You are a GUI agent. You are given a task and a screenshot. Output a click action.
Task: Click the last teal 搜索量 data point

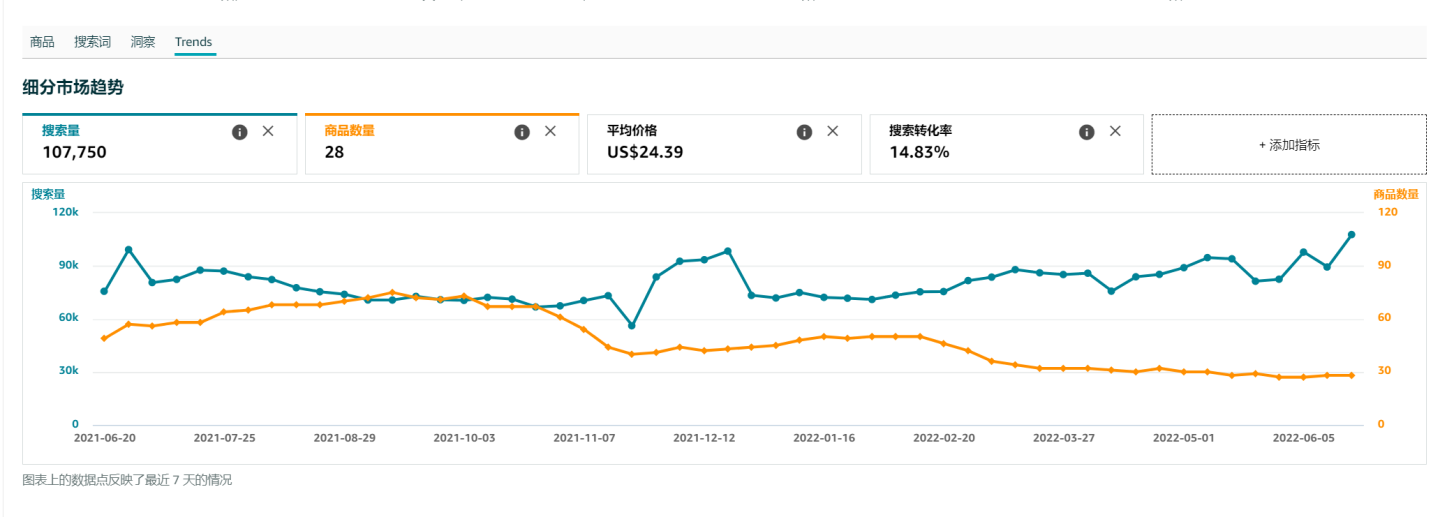(x=1351, y=235)
